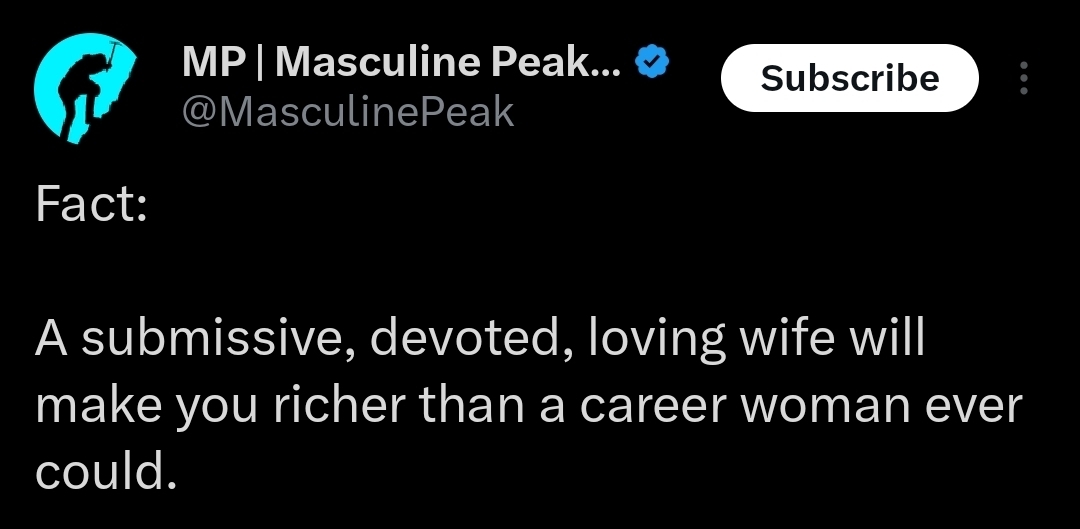Open the Masculine Peak profile avatar

click(85, 88)
